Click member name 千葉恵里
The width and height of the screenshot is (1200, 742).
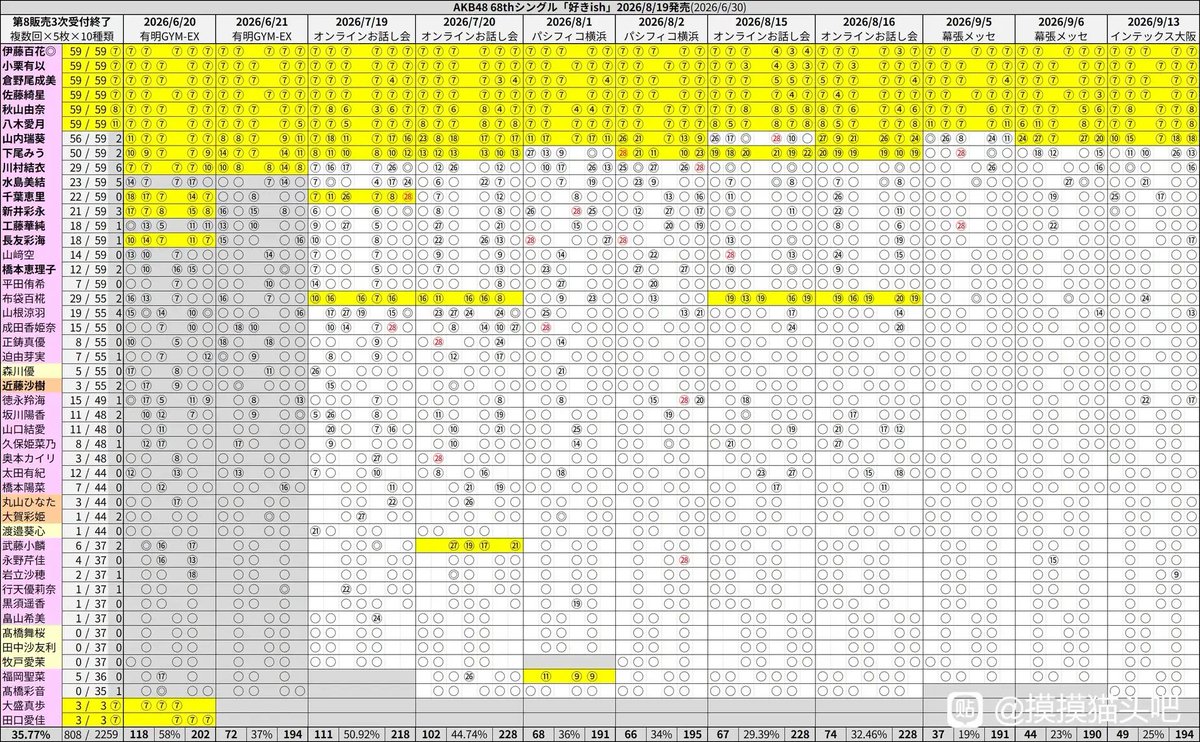click(x=25, y=198)
